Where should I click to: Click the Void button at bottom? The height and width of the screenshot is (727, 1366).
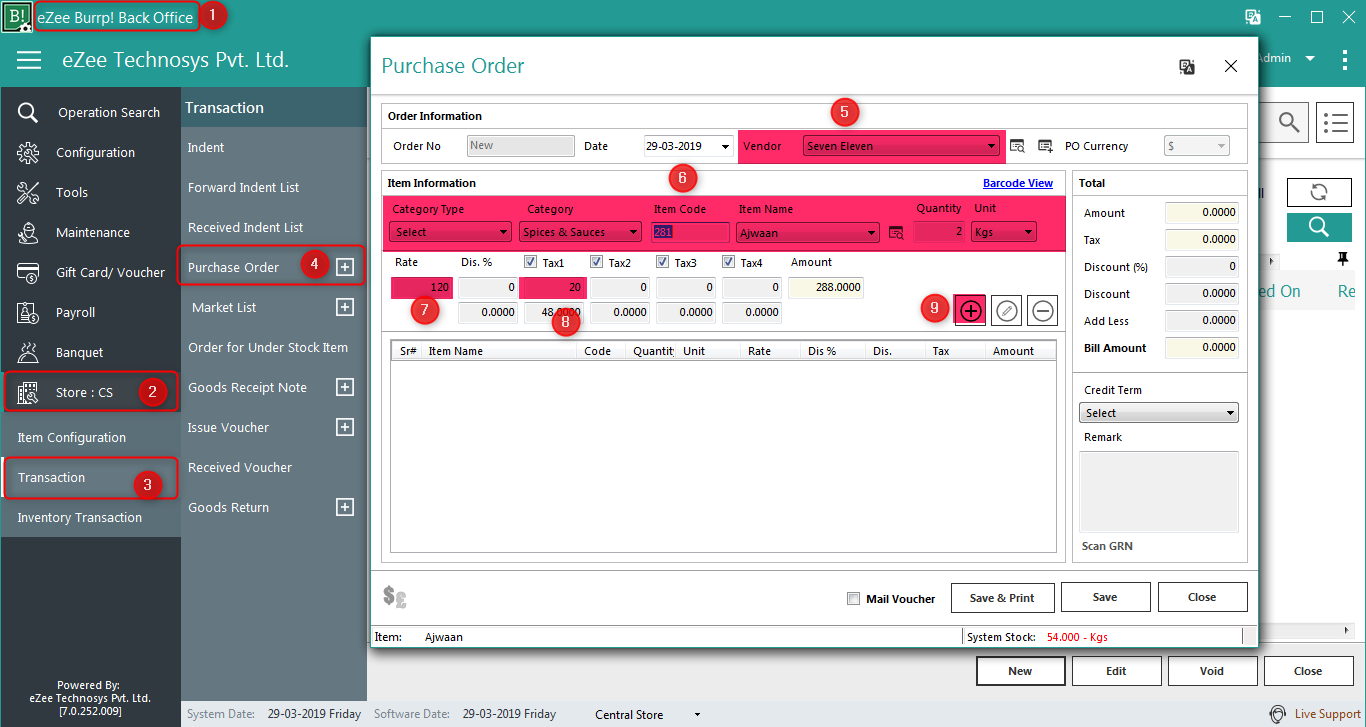(1212, 671)
